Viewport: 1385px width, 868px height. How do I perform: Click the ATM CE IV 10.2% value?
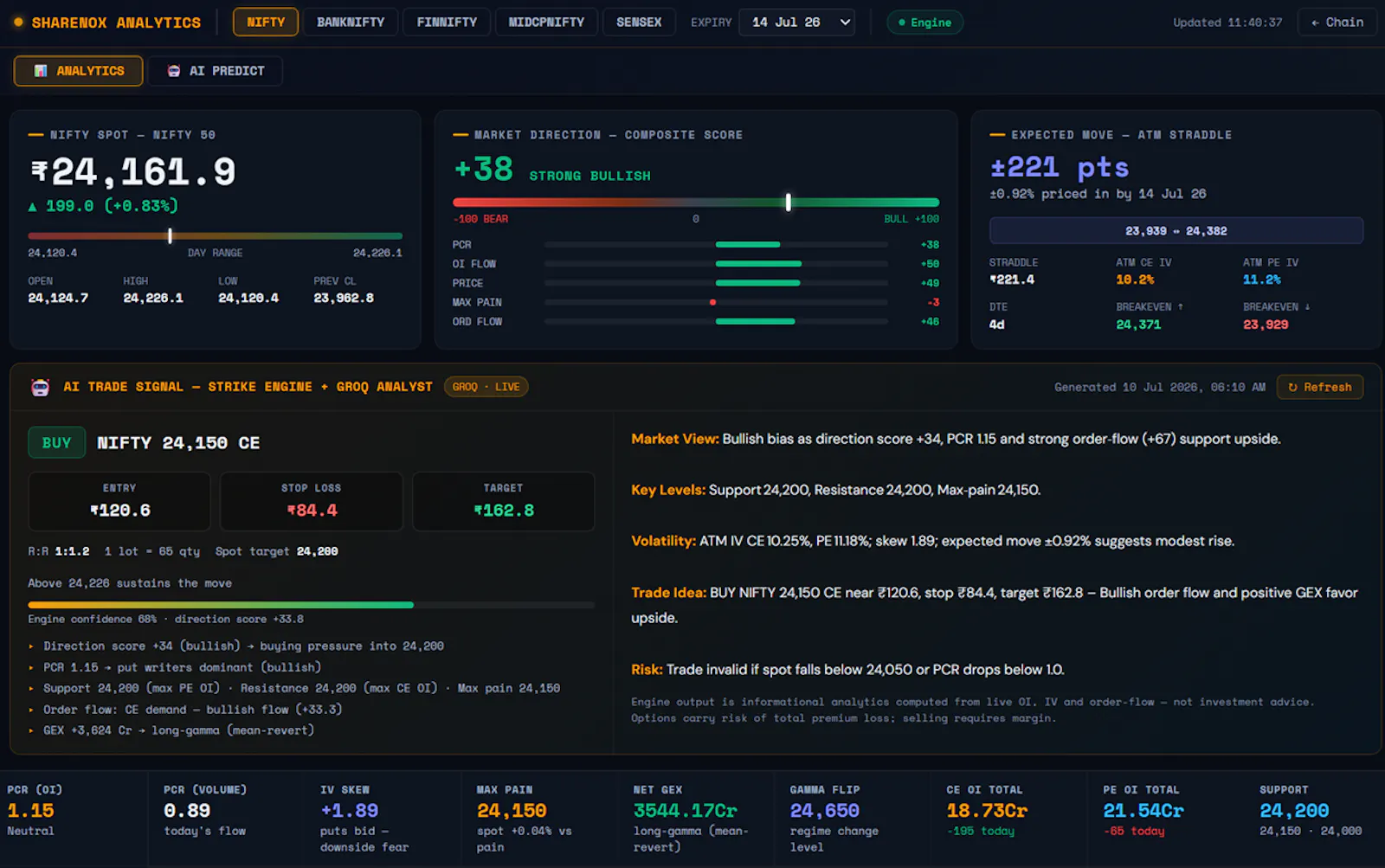[x=1136, y=280]
